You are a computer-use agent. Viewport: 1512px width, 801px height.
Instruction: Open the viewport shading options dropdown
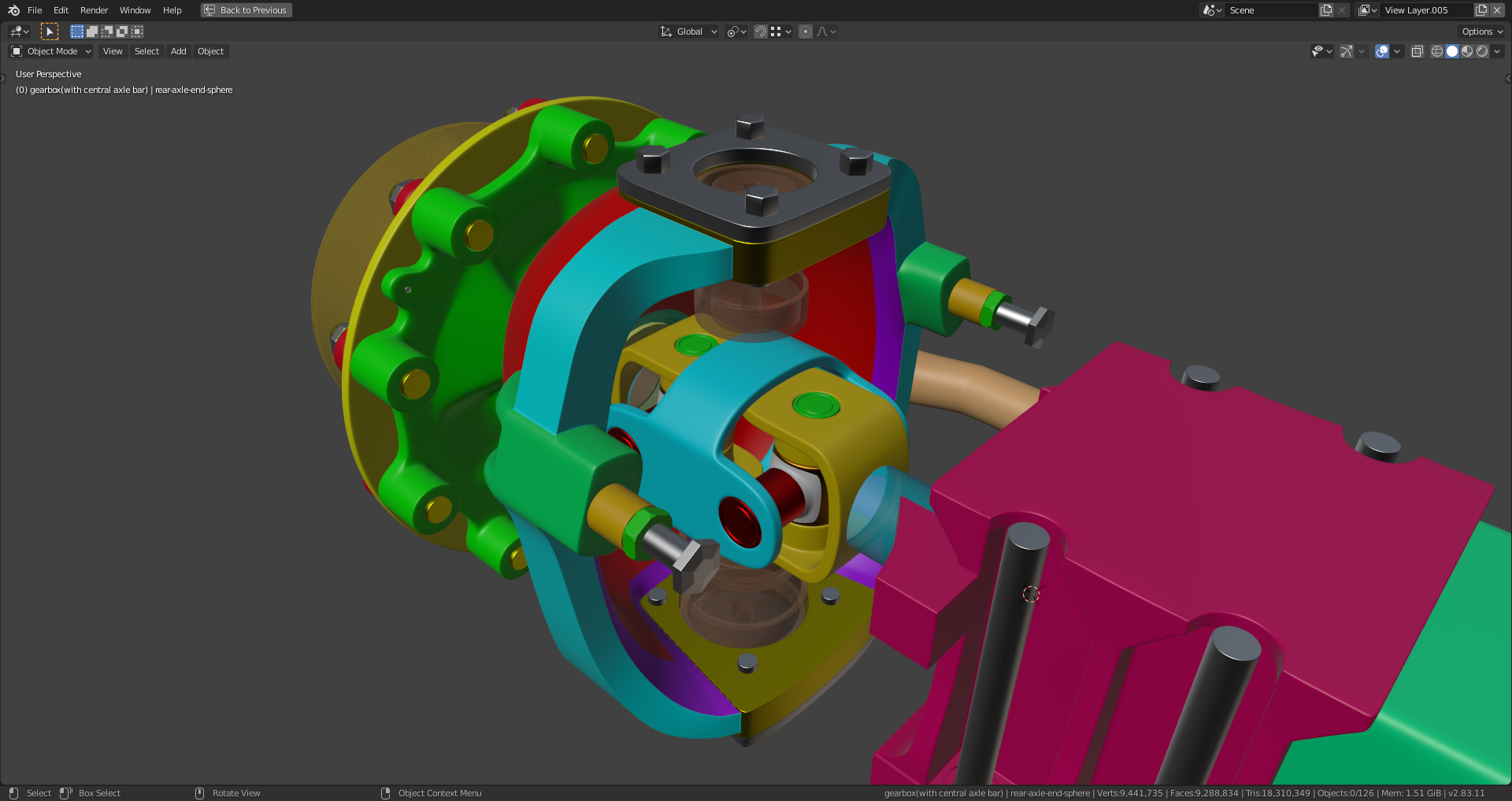(x=1497, y=51)
